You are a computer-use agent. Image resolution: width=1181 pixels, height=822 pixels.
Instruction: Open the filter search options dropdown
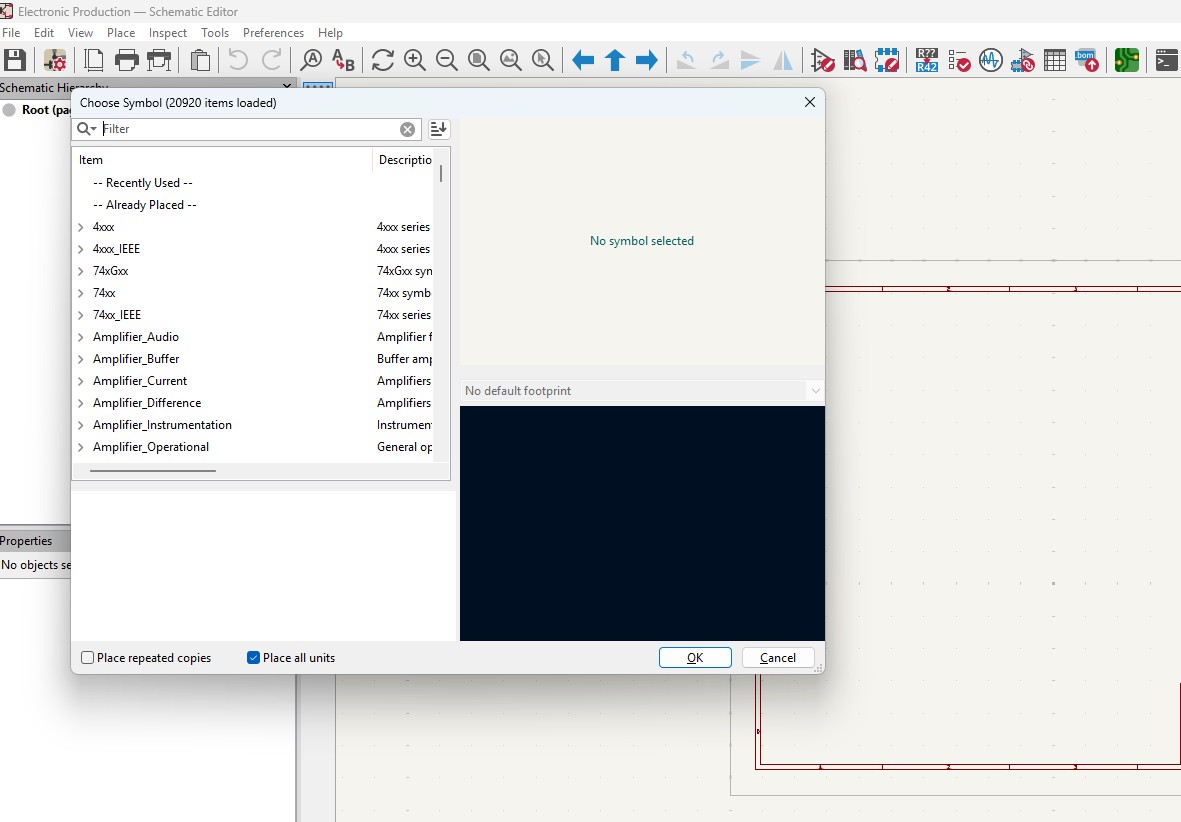tap(87, 129)
